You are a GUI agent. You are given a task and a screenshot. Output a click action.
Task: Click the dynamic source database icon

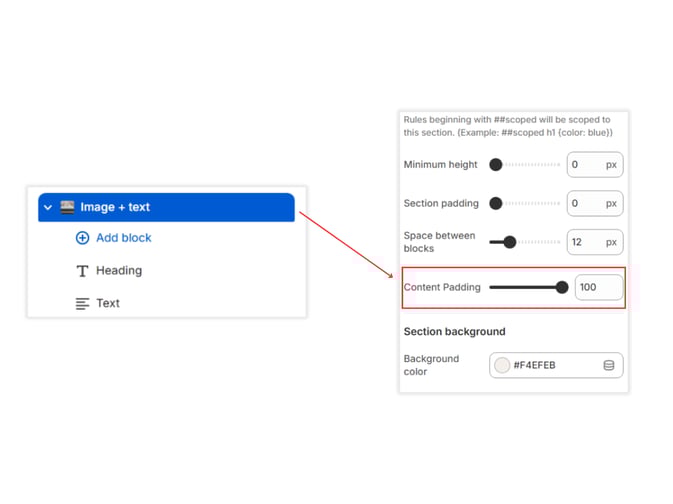coord(609,366)
